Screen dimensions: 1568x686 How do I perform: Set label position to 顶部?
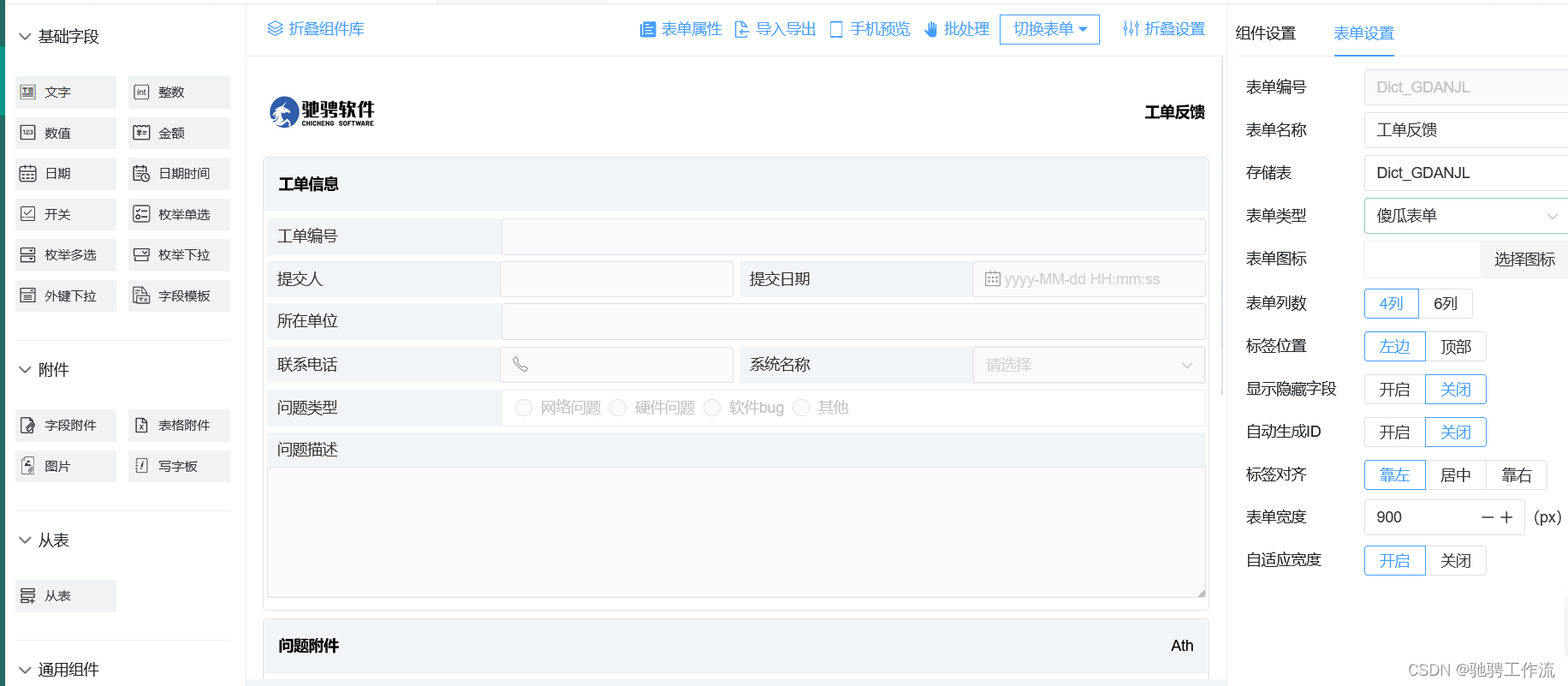click(1456, 347)
